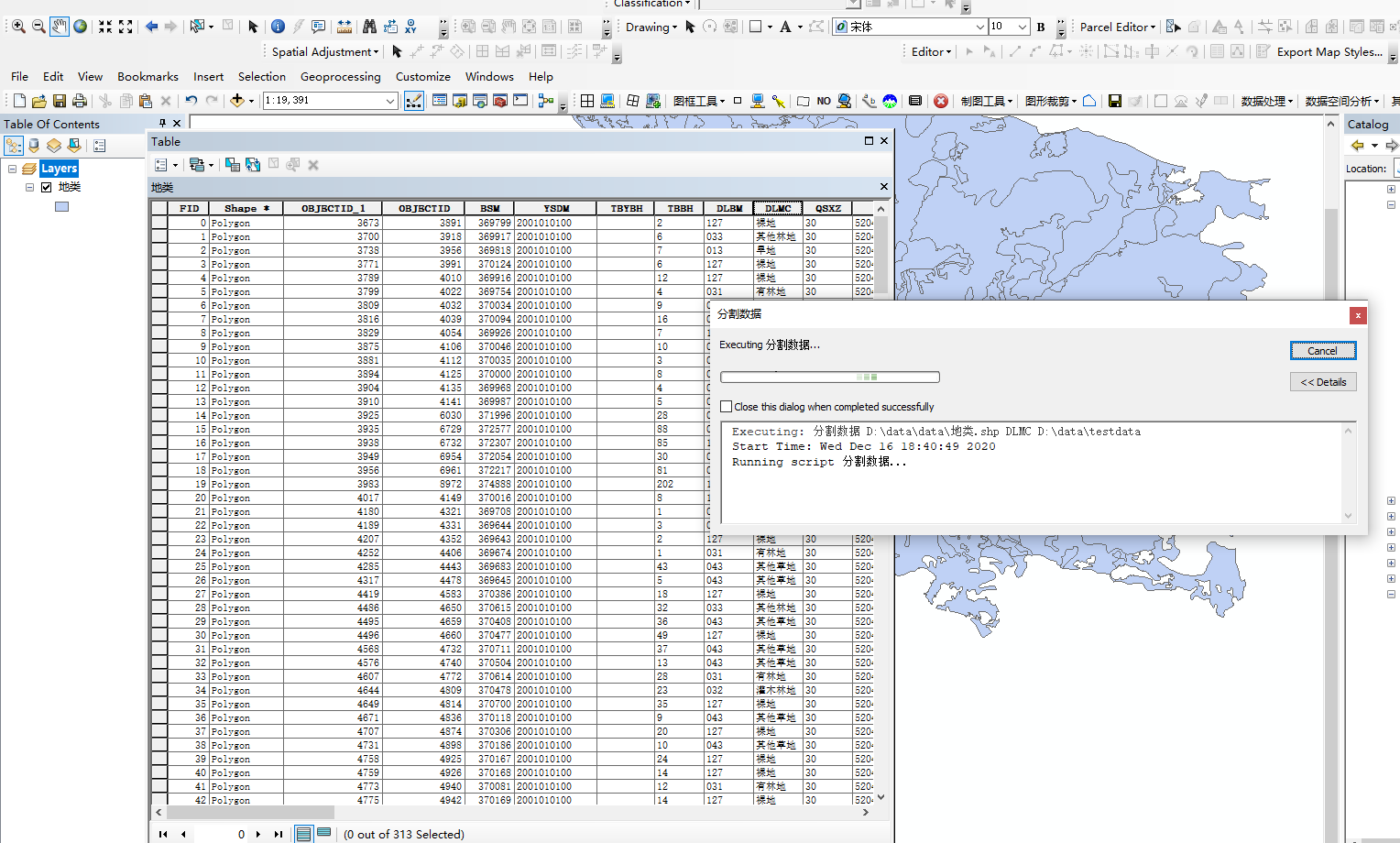Click the Full Extent globe icon

click(80, 27)
